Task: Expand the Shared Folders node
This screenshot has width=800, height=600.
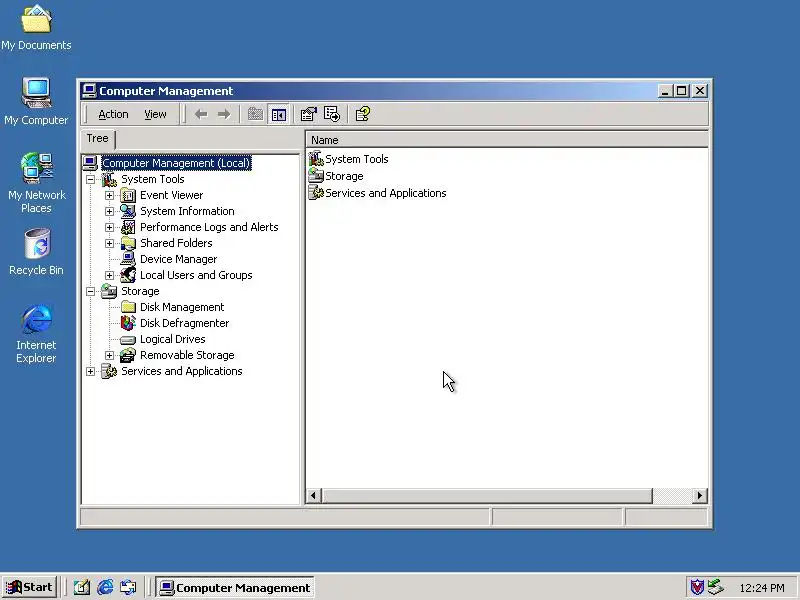Action: 109,243
